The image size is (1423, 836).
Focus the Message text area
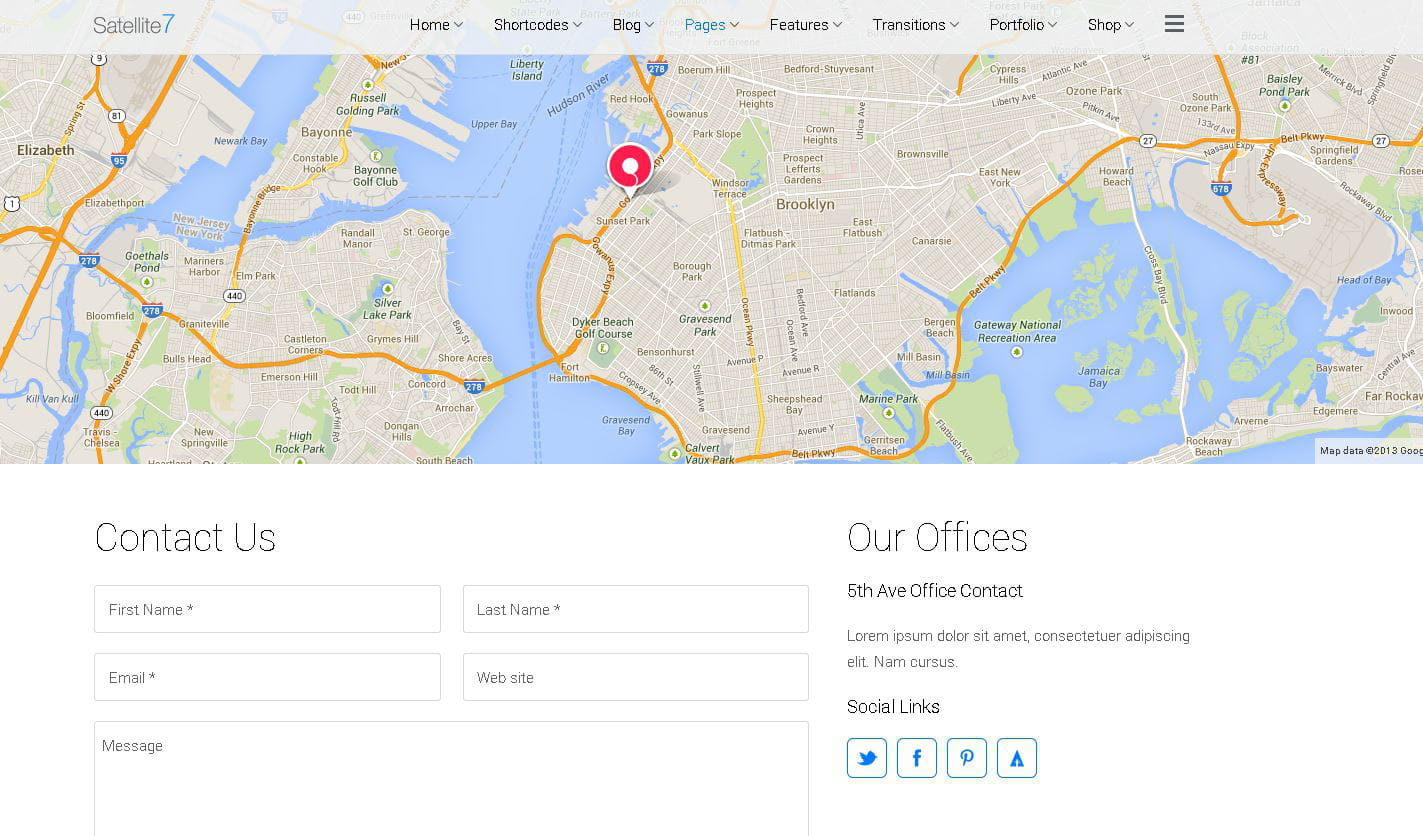tap(451, 778)
